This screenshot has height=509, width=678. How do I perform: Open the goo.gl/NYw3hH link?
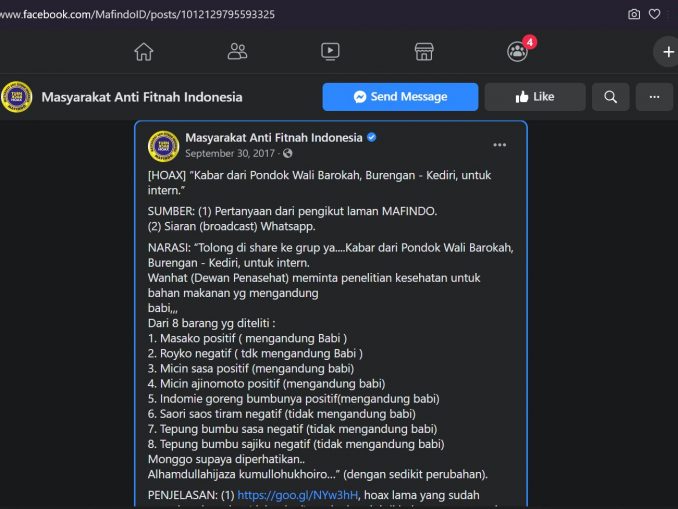pos(297,495)
